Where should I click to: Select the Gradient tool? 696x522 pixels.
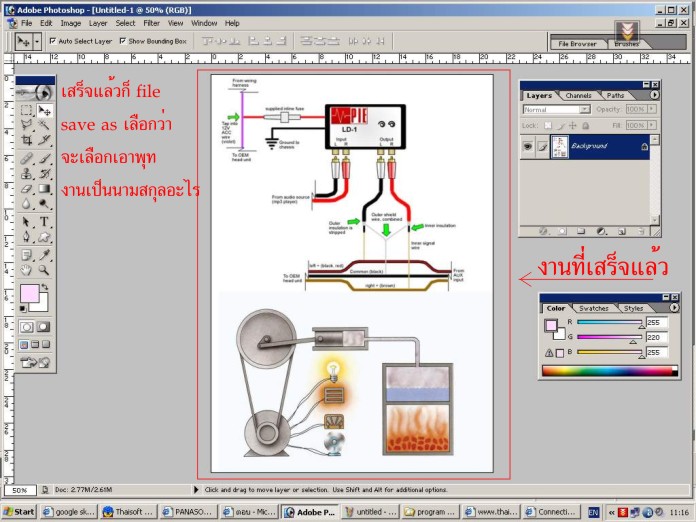pyautogui.click(x=44, y=189)
